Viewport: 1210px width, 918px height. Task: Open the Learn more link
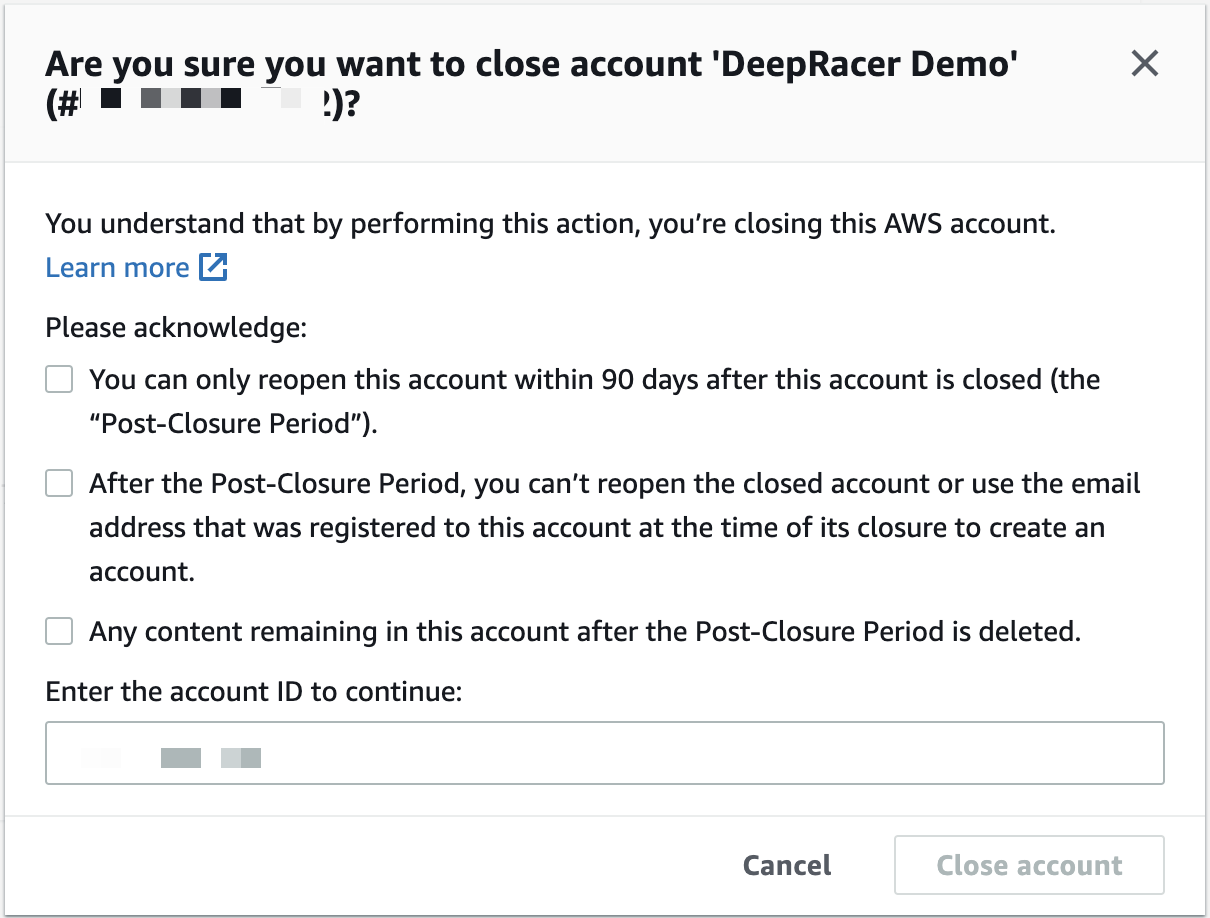[x=137, y=268]
